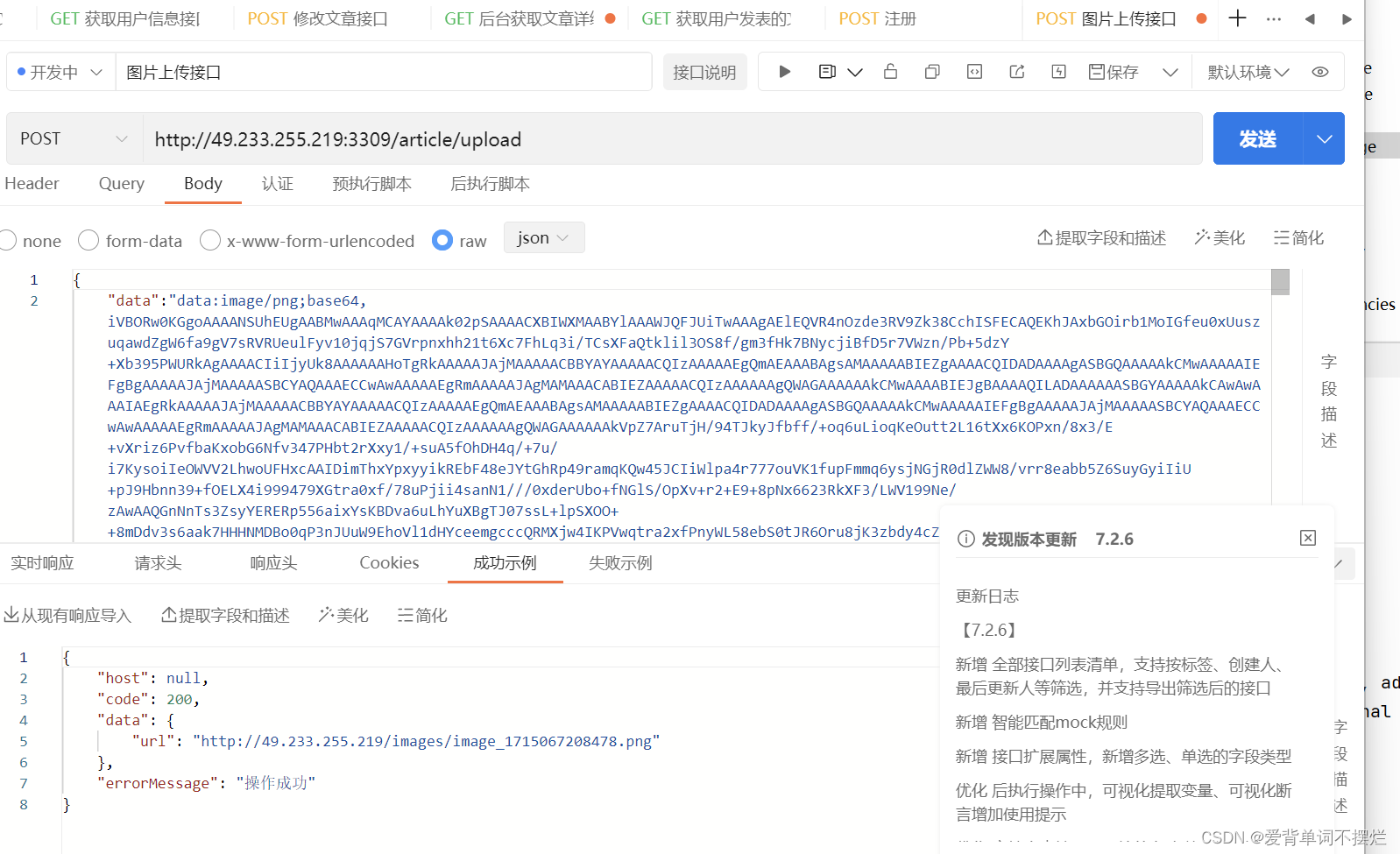This screenshot has height=854, width=1400.
Task: Open the 预执行脚本 tab
Action: coord(371,183)
